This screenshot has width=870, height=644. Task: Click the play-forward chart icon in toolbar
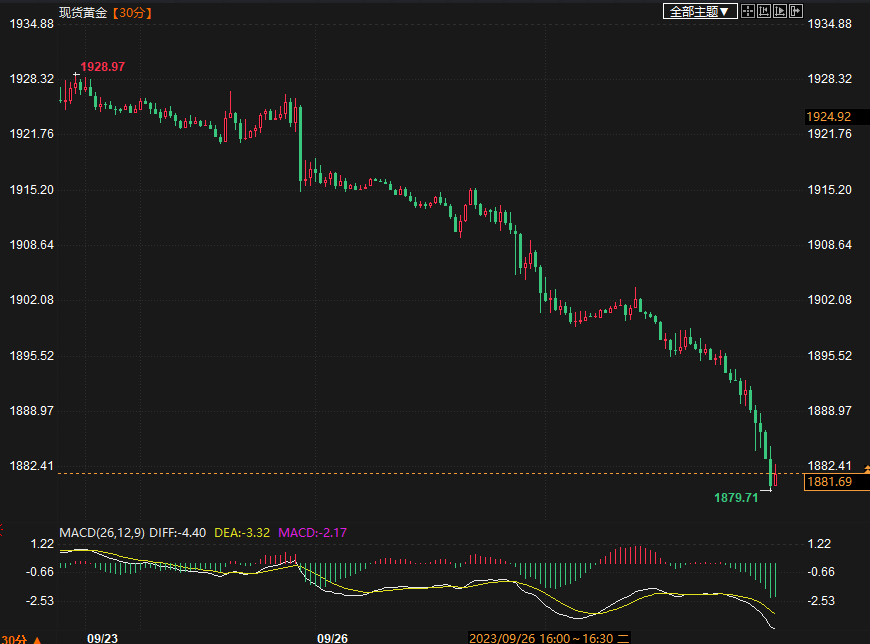780,11
